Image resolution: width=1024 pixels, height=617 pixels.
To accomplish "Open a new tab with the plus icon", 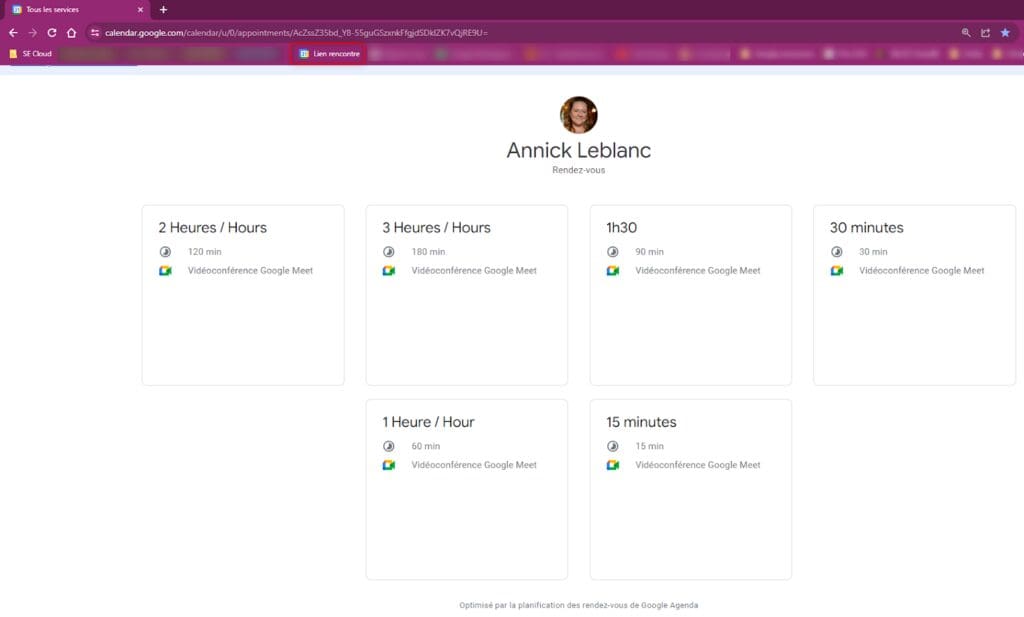I will click(163, 10).
